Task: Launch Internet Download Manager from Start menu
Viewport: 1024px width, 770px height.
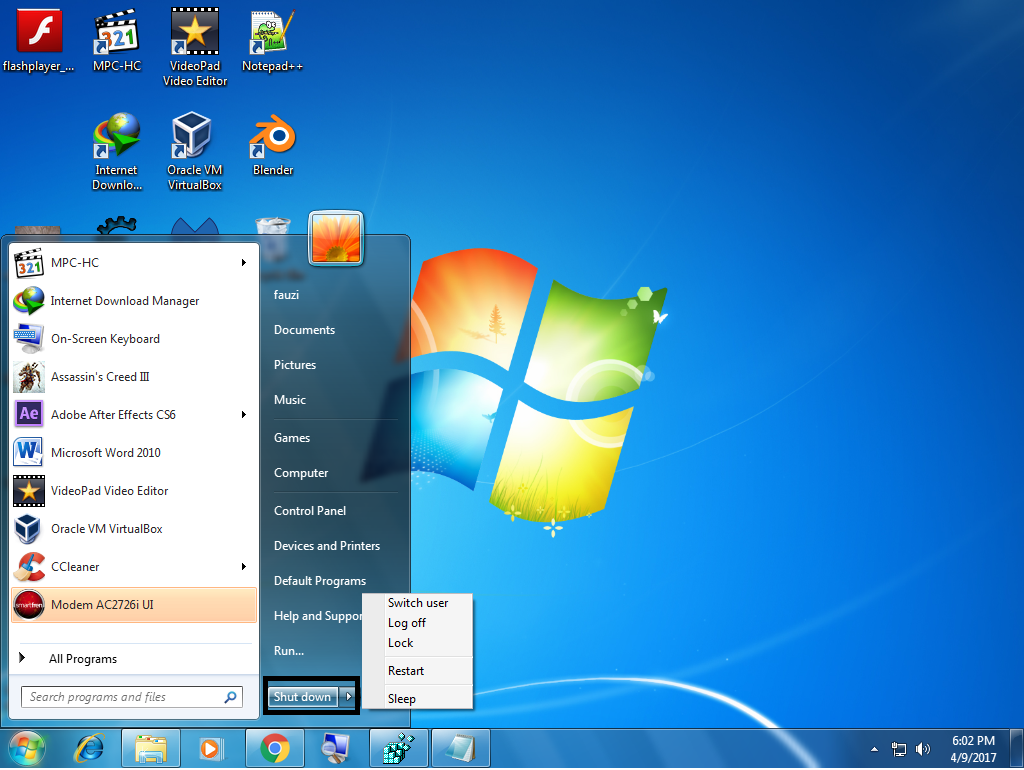Action: (x=134, y=300)
